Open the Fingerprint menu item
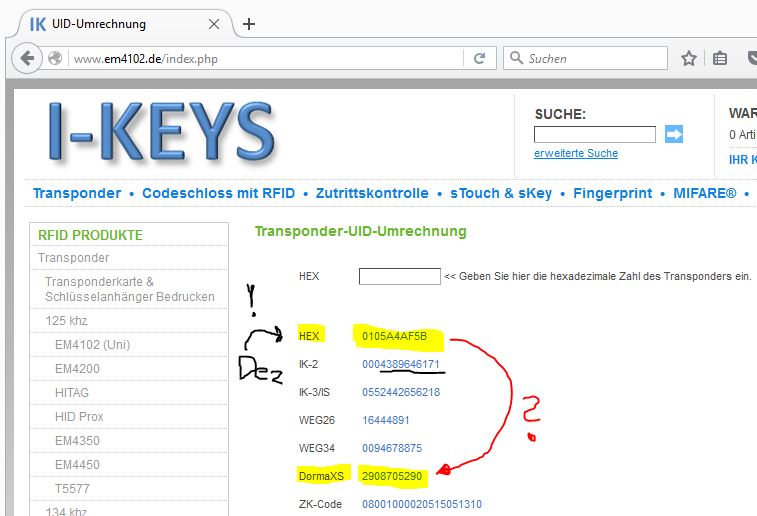Image resolution: width=757 pixels, height=516 pixels. (613, 193)
